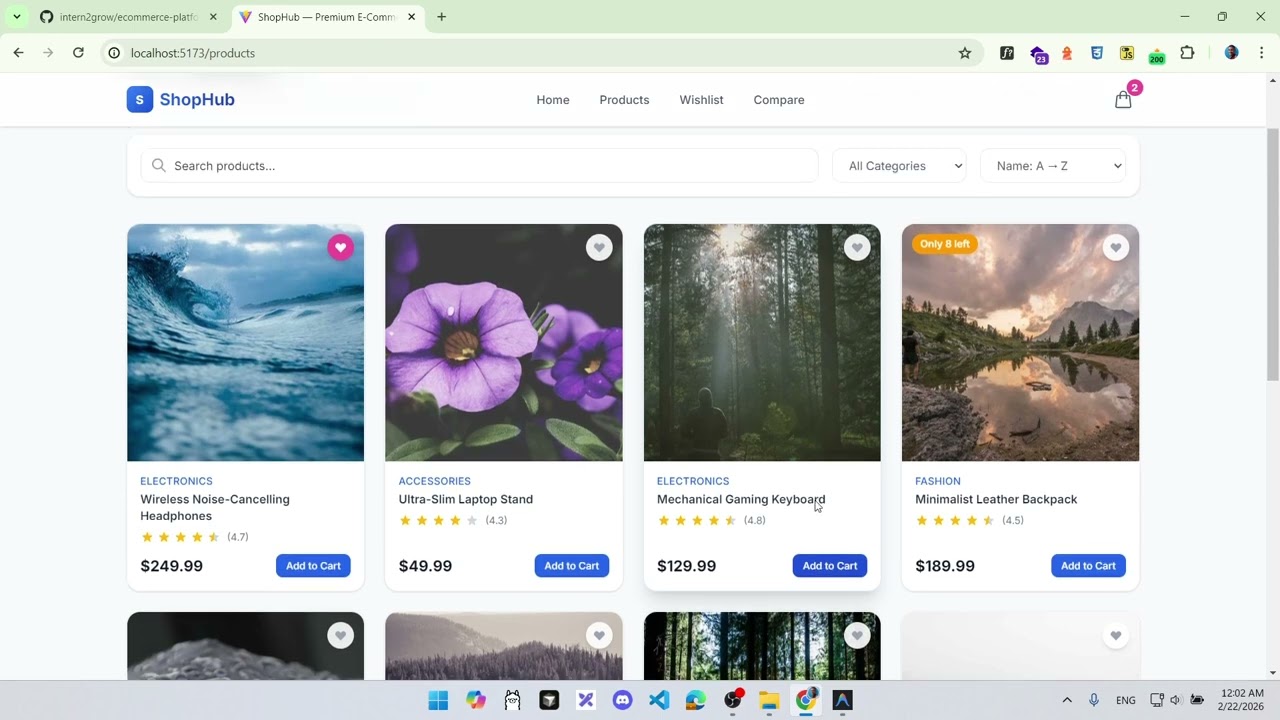
Task: Add Ultra-Slim Laptop Stand to wishlist
Action: click(599, 247)
